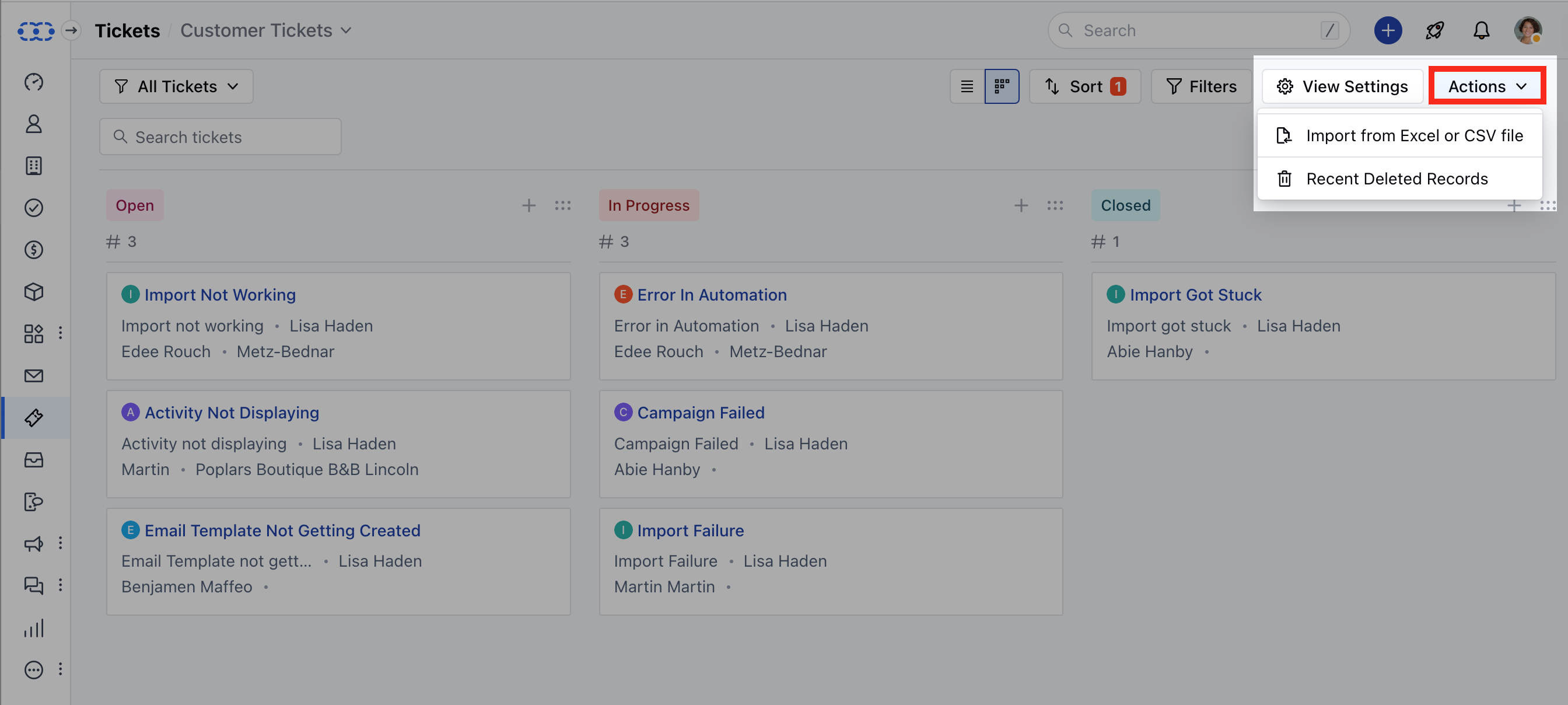This screenshot has height=705, width=1568.
Task: Open Import Got Stuck ticket
Action: [1195, 295]
